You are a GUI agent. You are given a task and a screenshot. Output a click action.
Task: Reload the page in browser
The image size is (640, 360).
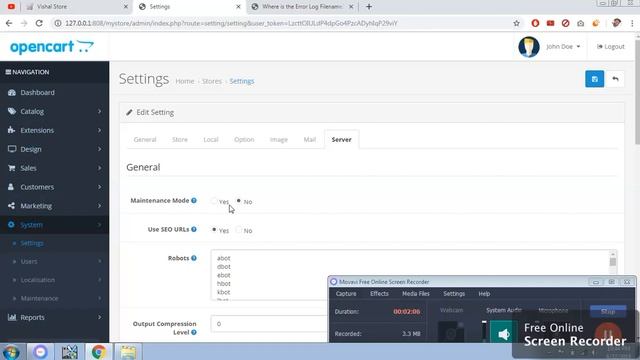coord(39,23)
